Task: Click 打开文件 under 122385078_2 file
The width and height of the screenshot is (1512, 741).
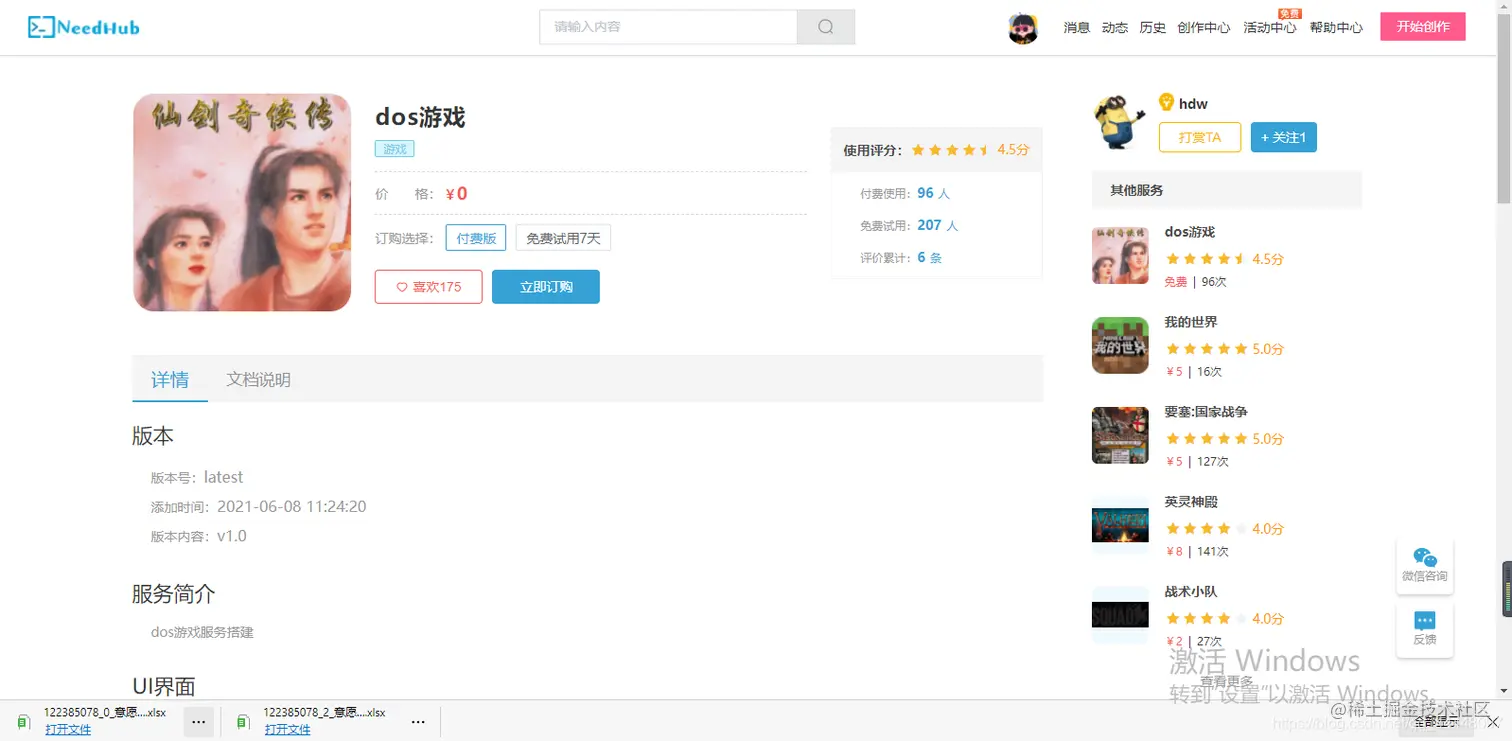Action: pos(288,730)
